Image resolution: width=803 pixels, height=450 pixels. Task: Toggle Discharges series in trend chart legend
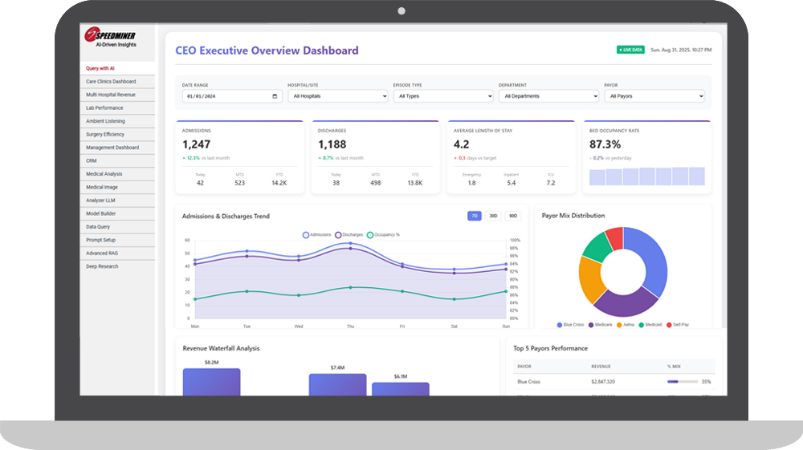coord(339,235)
